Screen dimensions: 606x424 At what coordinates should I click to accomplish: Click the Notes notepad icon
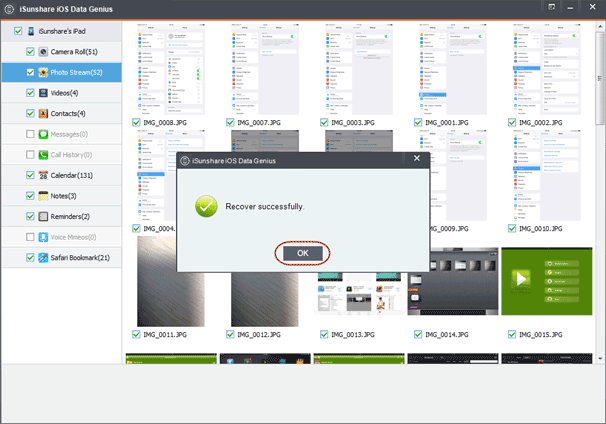(x=43, y=196)
